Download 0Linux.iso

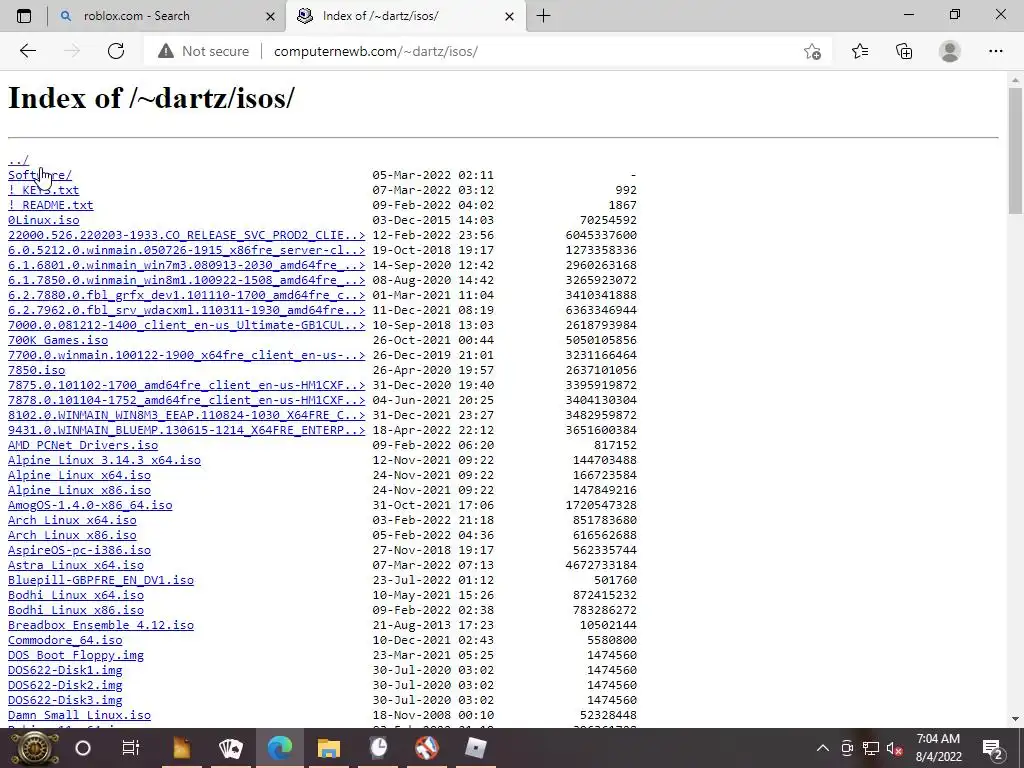point(43,220)
